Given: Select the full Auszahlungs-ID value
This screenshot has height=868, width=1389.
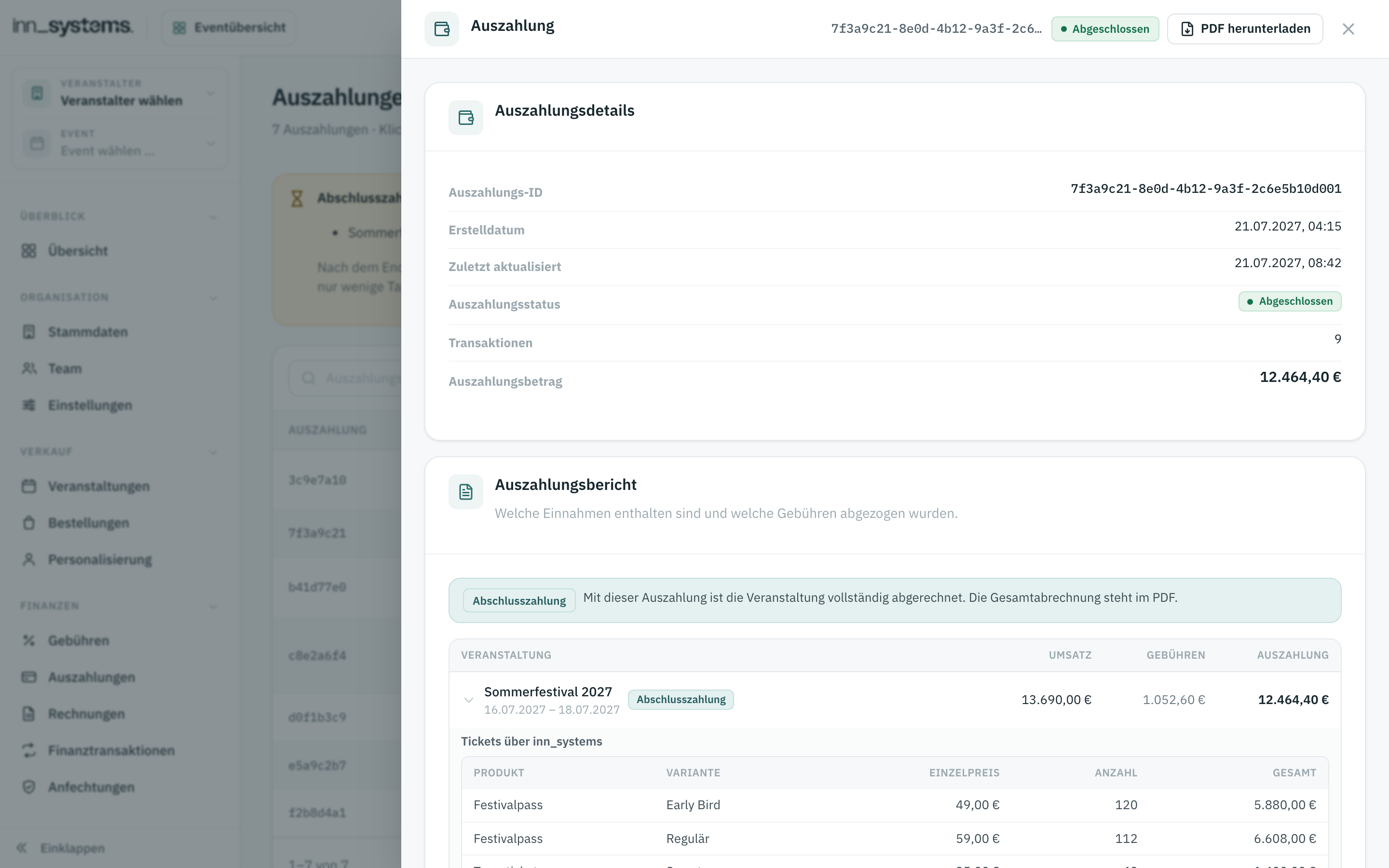Looking at the screenshot, I should [x=1206, y=189].
